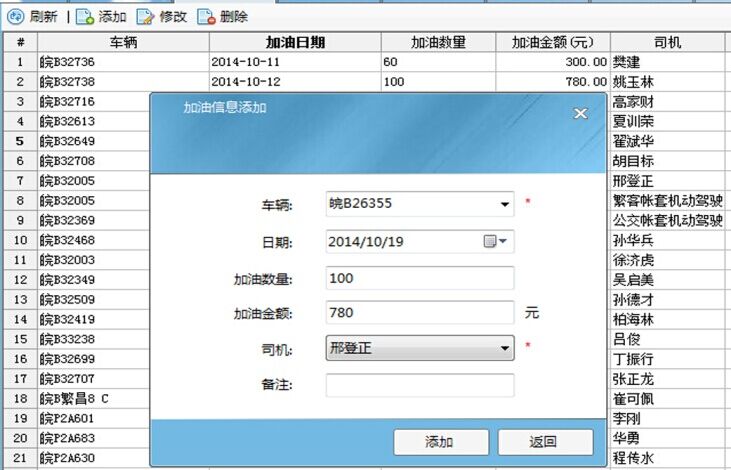731x470 pixels.
Task: Close the 加油信息添加 dialog
Action: click(580, 113)
